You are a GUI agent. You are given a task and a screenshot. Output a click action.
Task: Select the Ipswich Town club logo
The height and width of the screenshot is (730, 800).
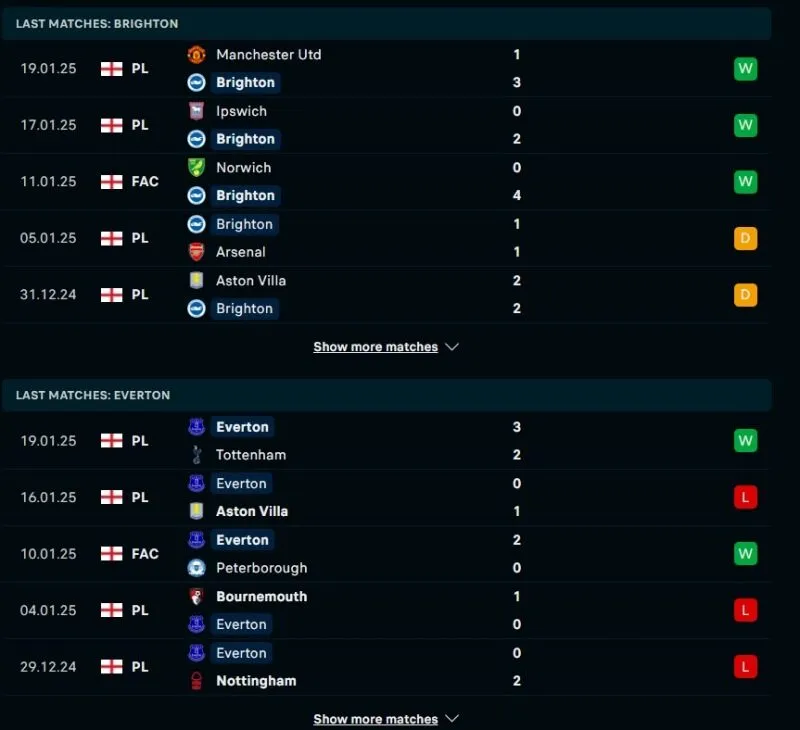pyautogui.click(x=196, y=111)
